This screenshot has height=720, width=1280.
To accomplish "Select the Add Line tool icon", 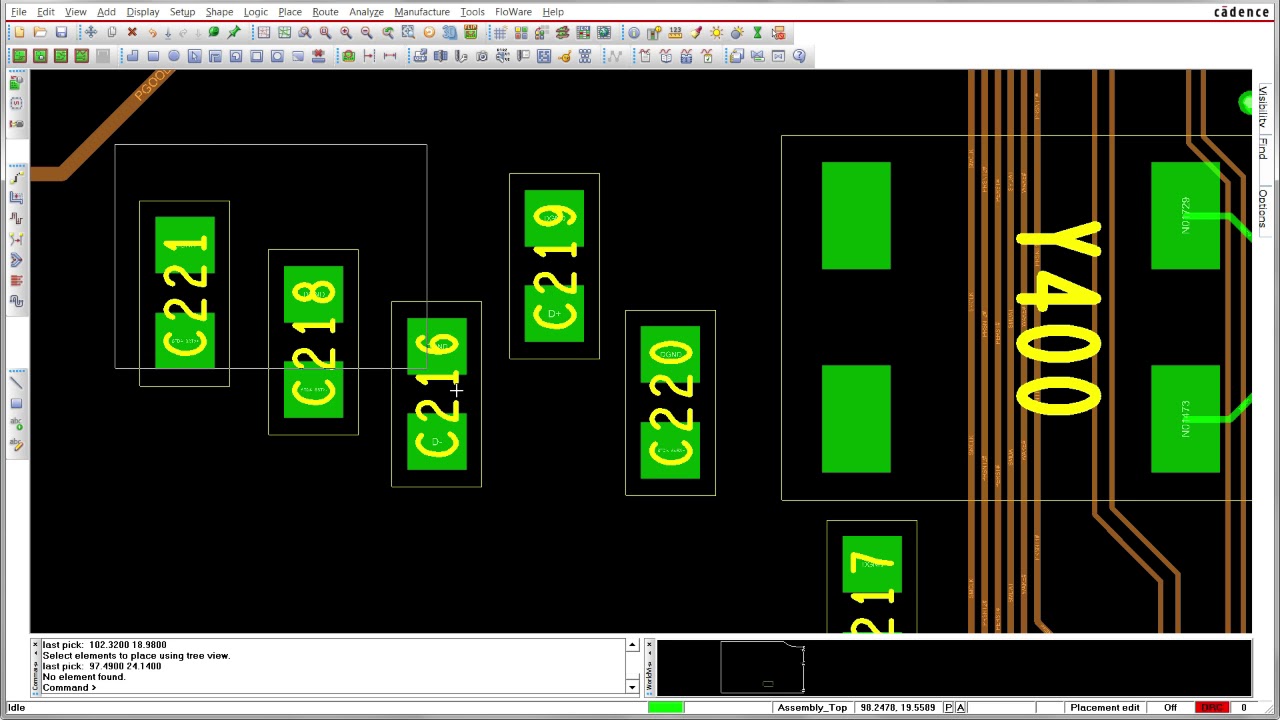I will pos(16,382).
